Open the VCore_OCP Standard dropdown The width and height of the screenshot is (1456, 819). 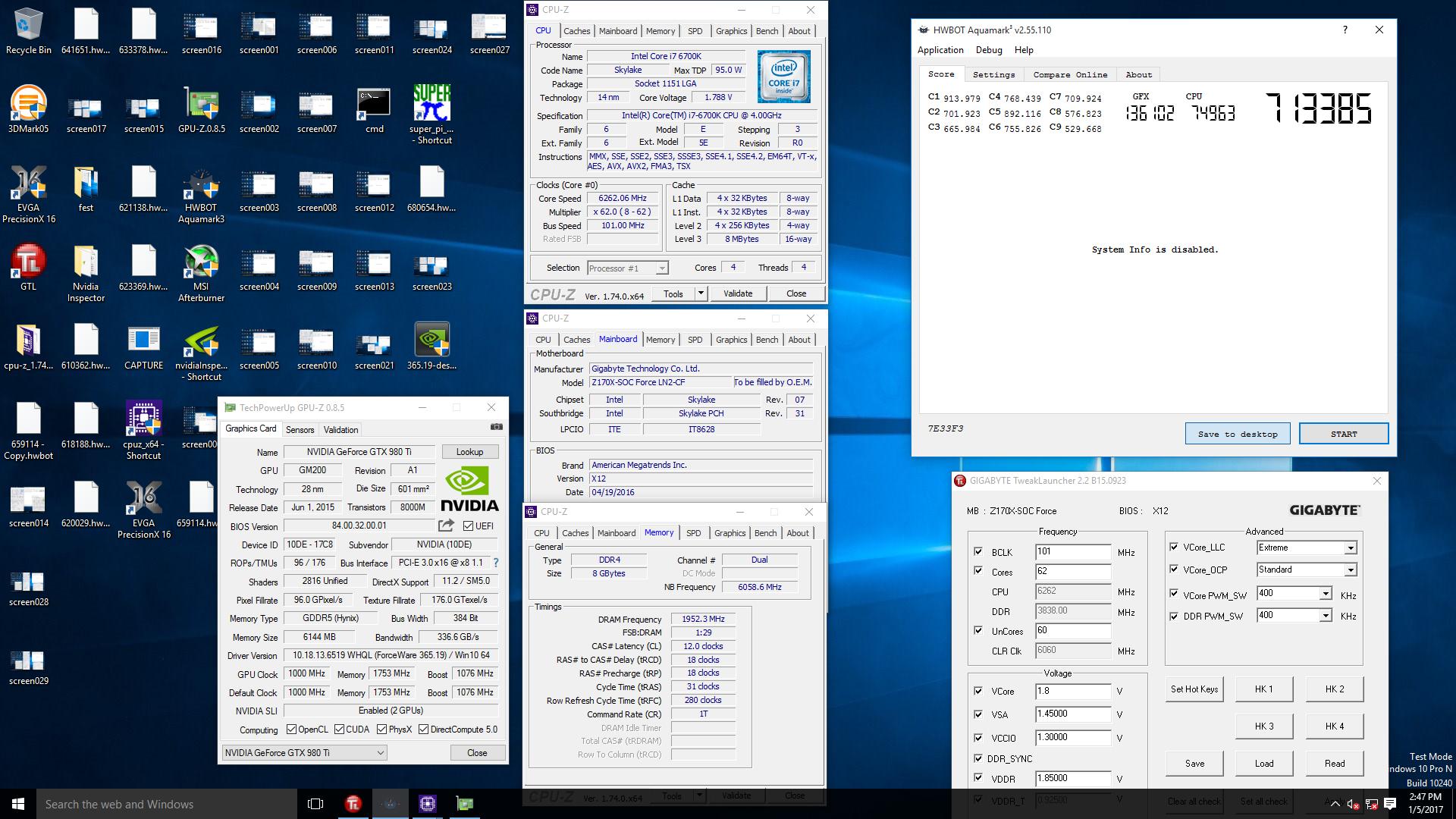[x=1306, y=570]
